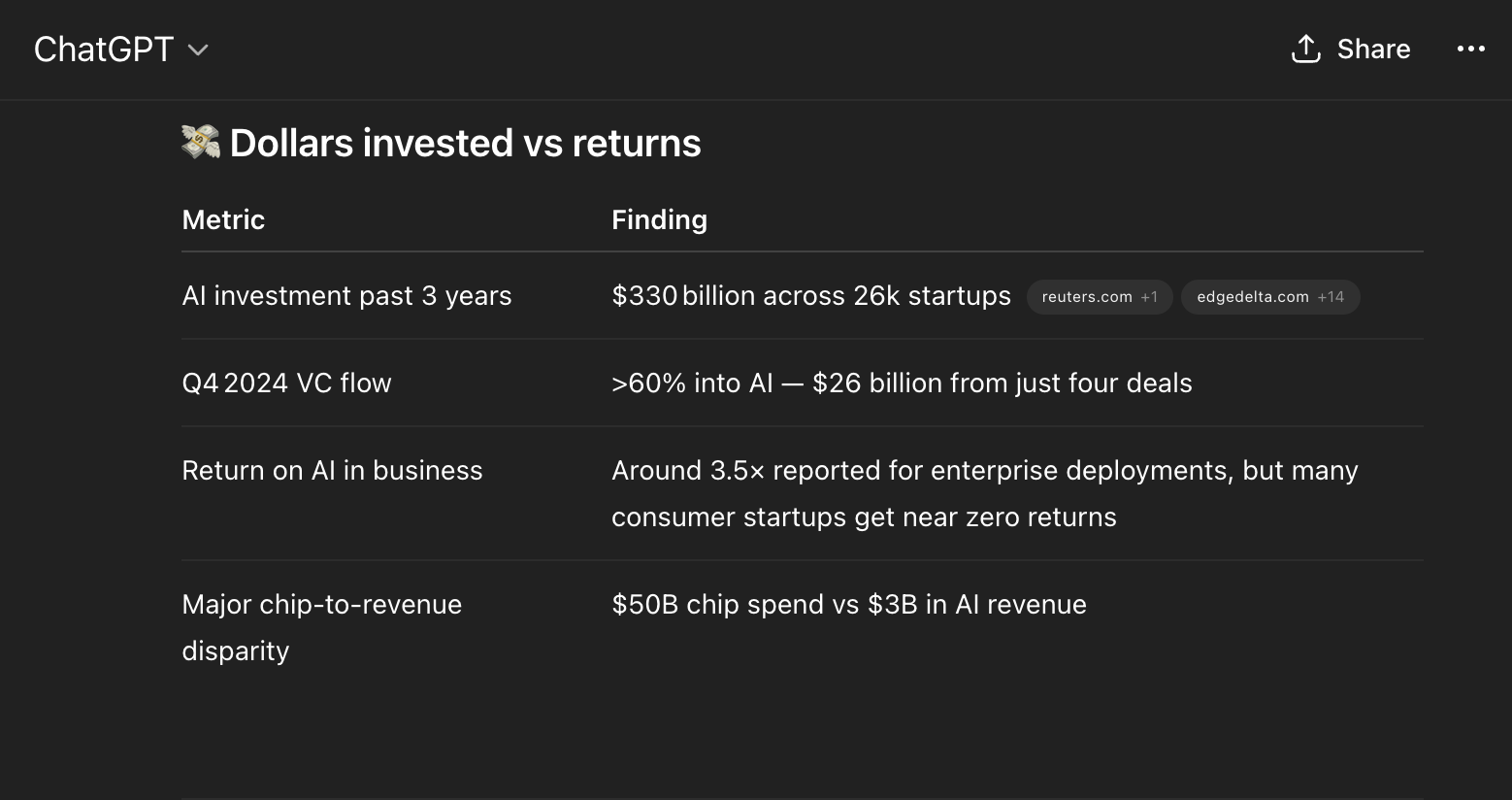Select the Metric column header
Viewport: 1512px width, 800px height.
pyautogui.click(x=223, y=219)
